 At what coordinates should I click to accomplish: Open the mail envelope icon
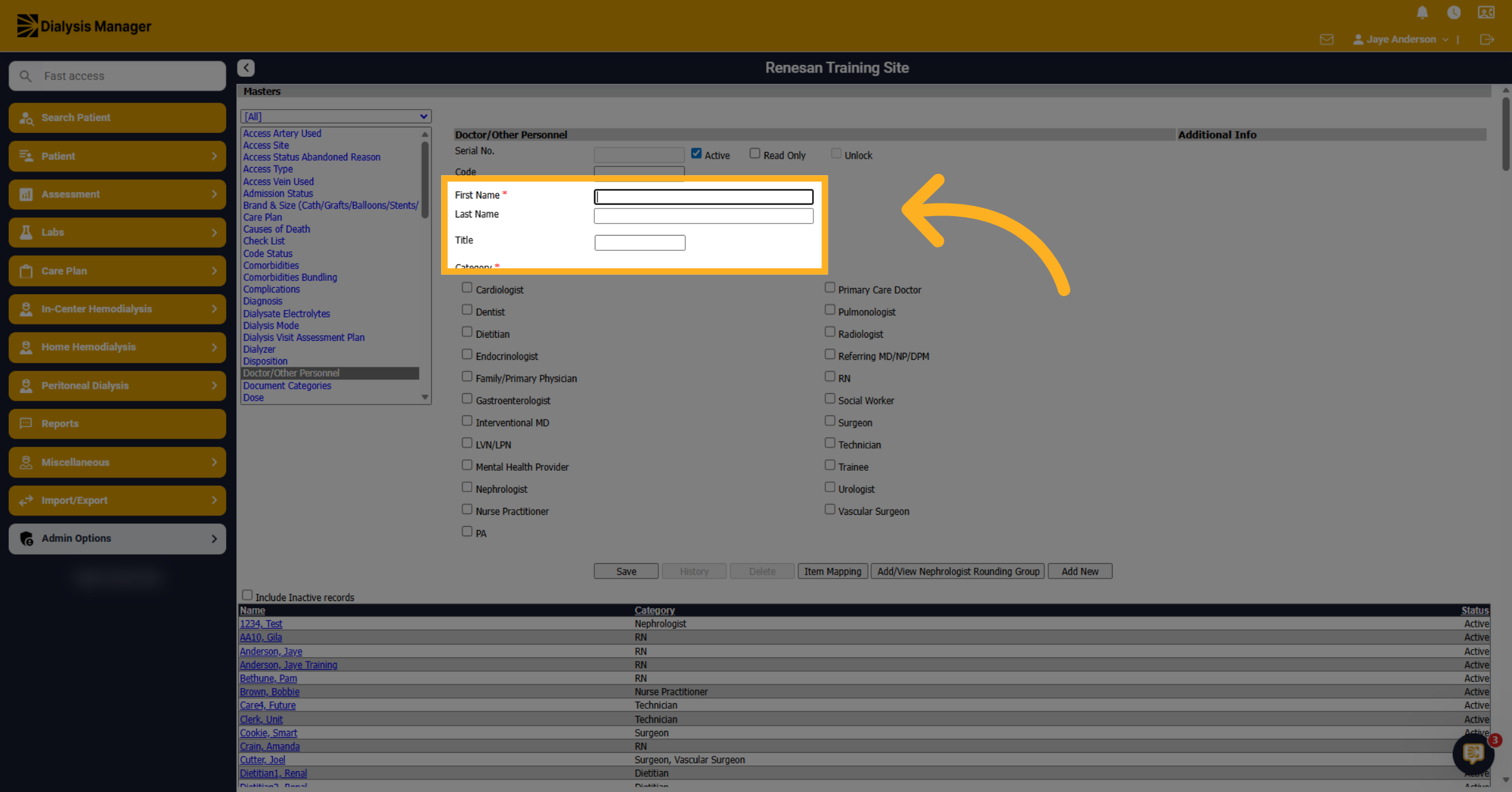coord(1326,40)
